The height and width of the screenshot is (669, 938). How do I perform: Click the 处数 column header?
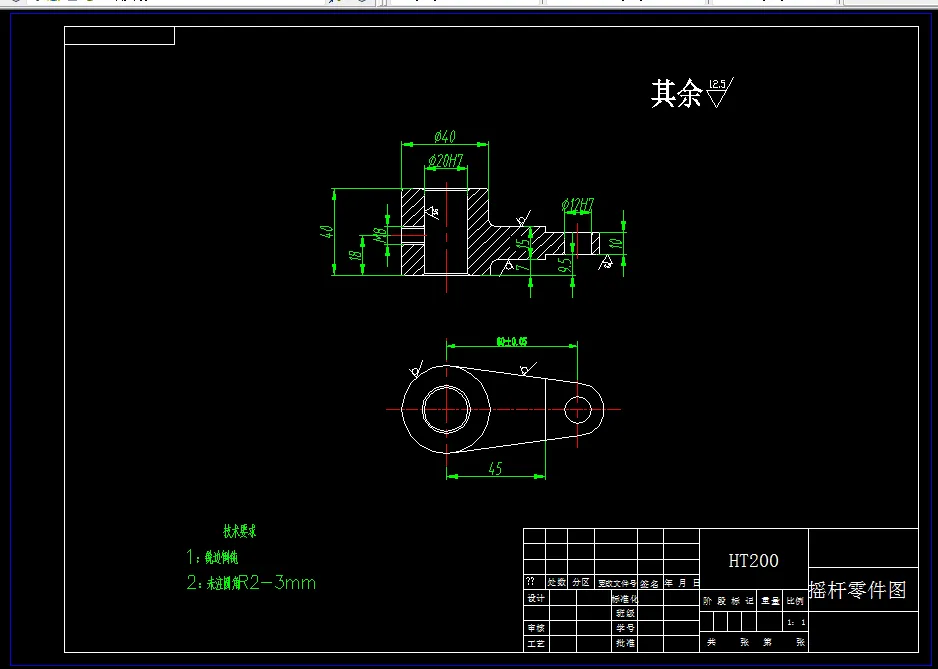(x=556, y=582)
